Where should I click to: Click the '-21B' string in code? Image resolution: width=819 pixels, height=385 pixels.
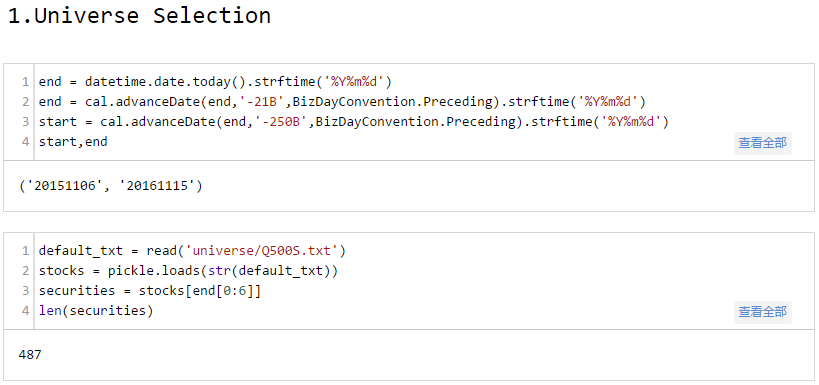(x=262, y=102)
